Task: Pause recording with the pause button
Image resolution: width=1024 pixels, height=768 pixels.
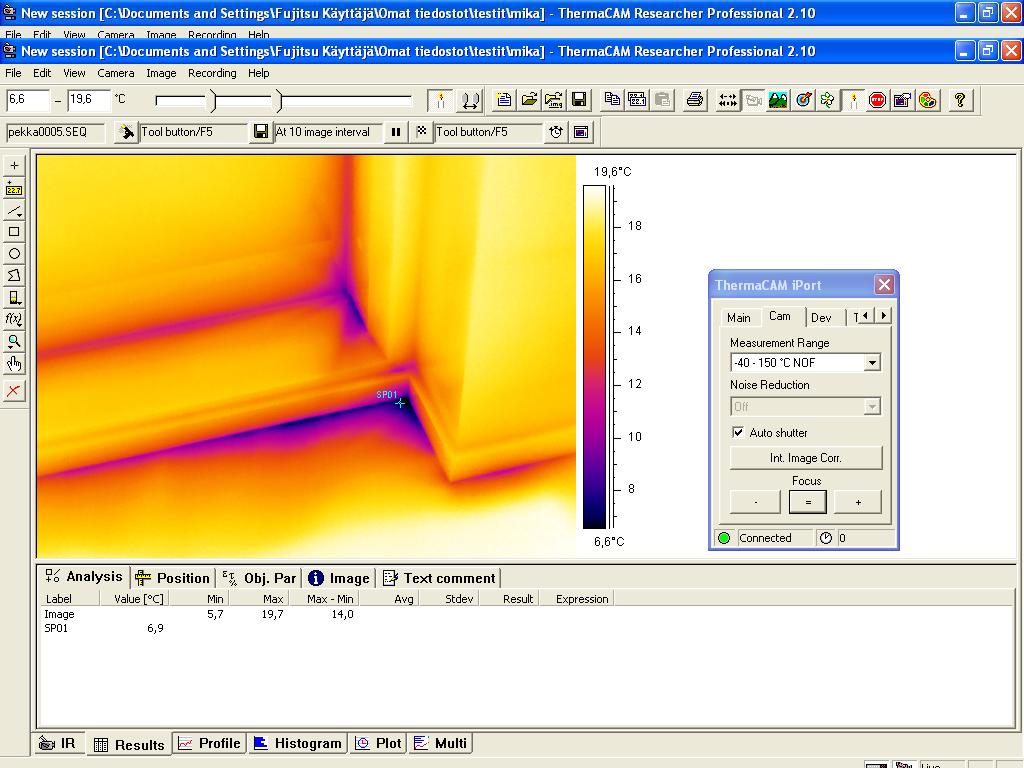Action: [396, 132]
